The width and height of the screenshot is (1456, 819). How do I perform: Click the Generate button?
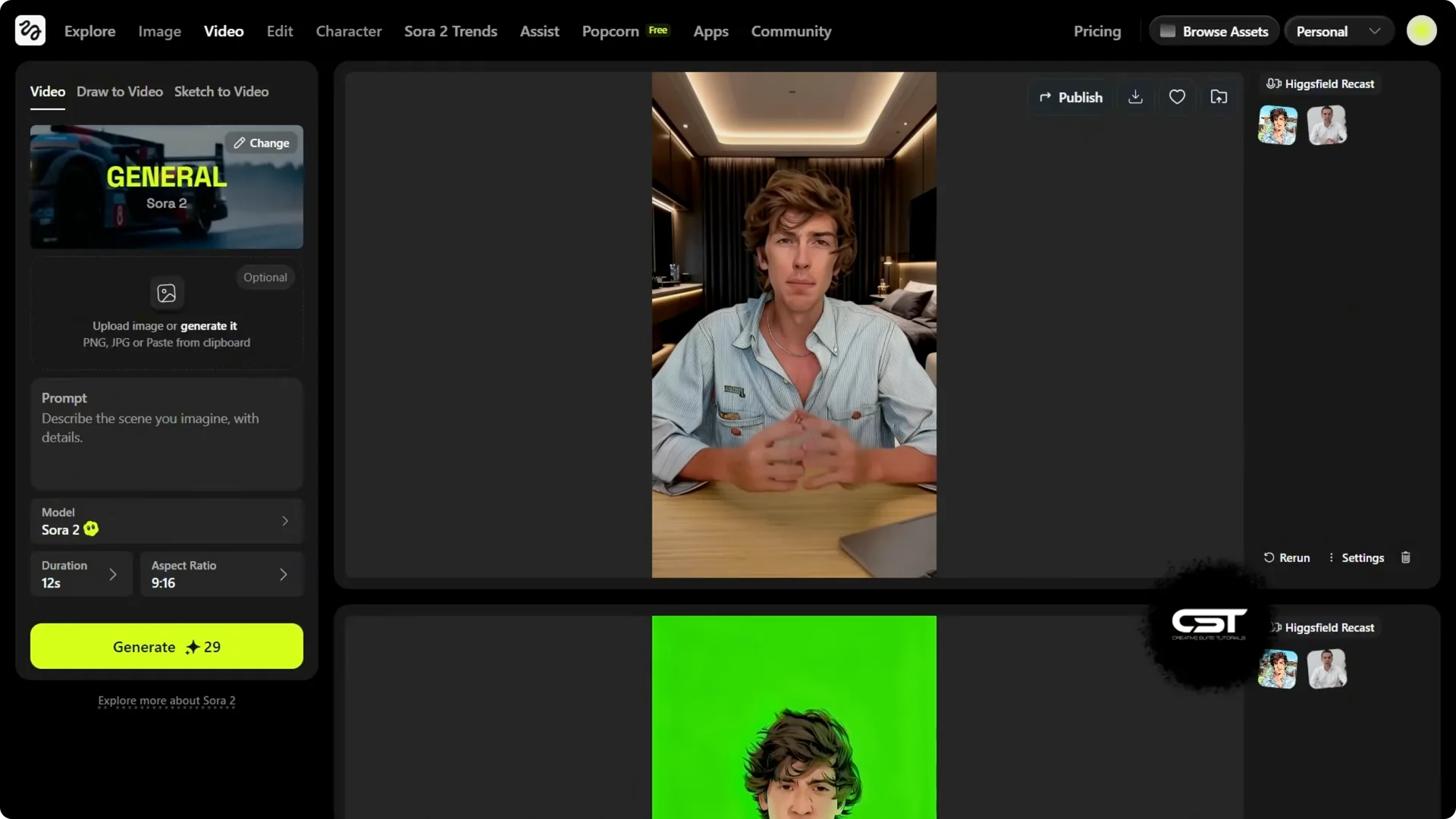pos(166,646)
